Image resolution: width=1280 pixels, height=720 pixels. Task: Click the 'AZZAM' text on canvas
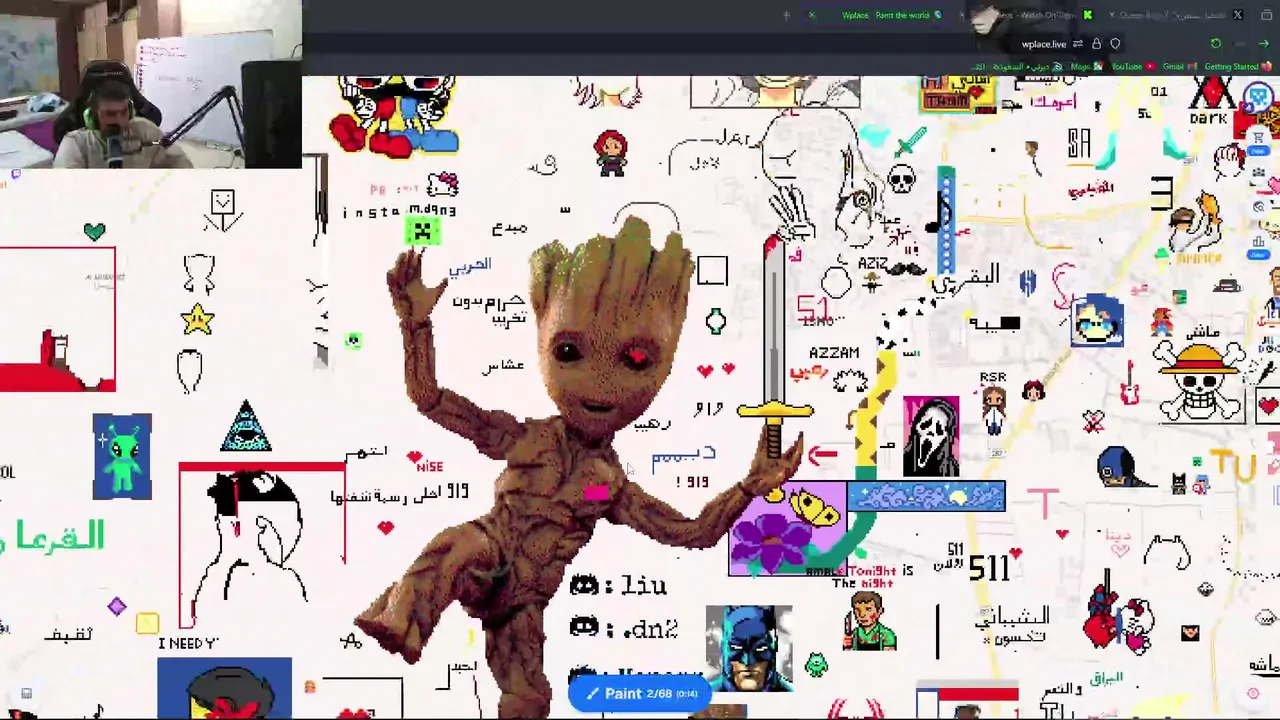tap(834, 353)
